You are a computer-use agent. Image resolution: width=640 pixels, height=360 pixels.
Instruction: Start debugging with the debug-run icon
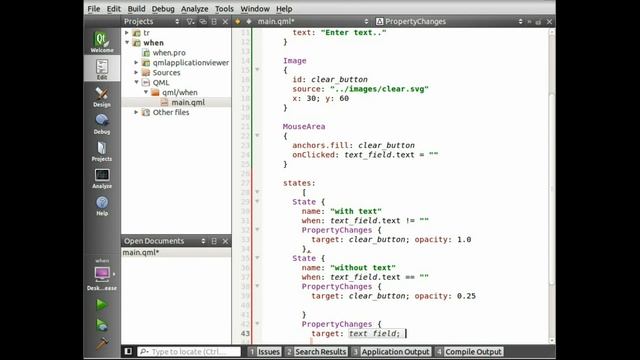(x=102, y=325)
